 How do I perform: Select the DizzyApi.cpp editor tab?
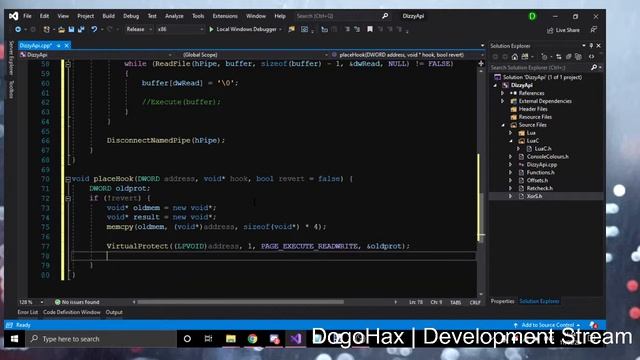coord(36,45)
